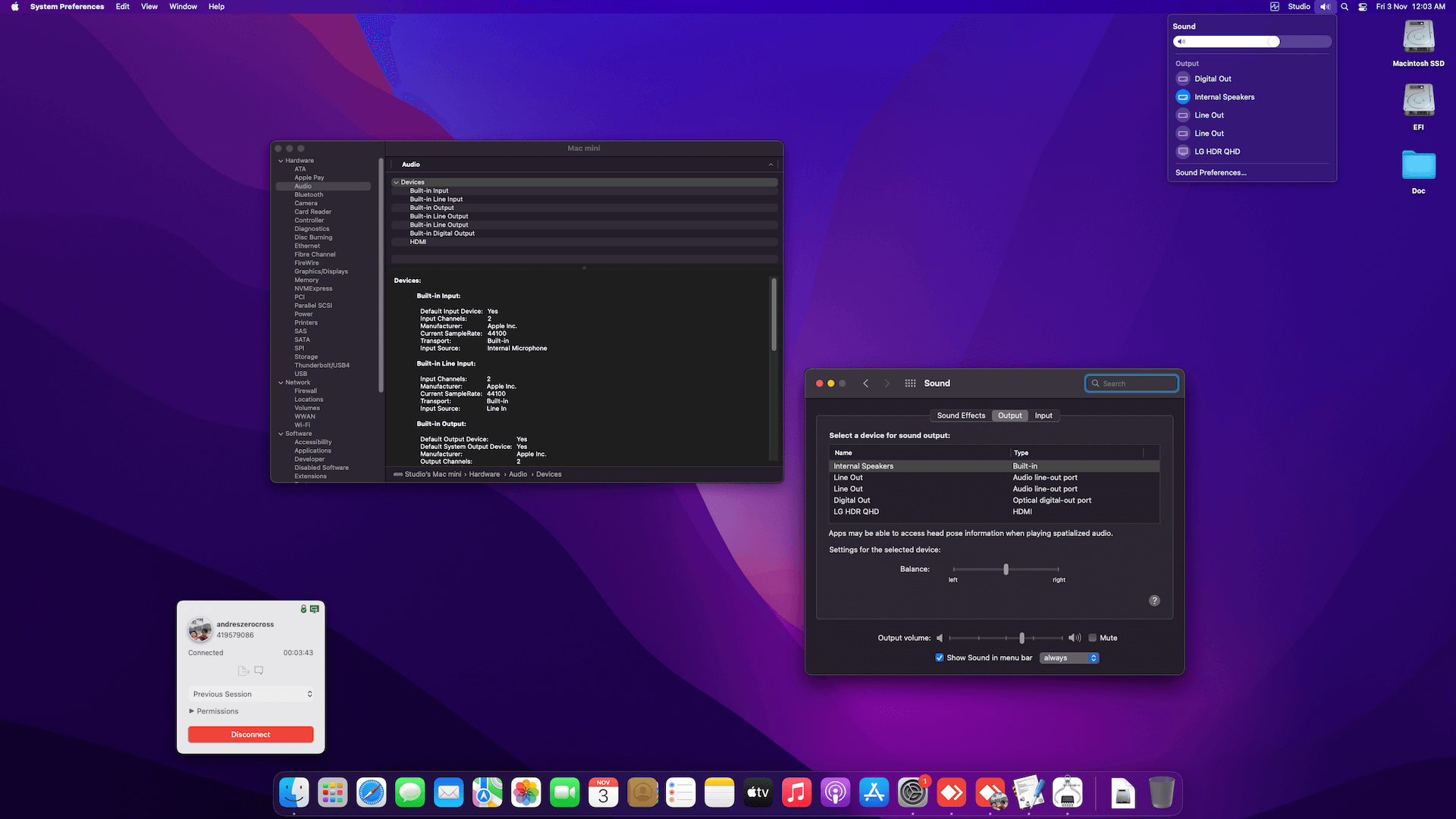Open Contacts from the Dock
The image size is (1456, 819).
642,793
